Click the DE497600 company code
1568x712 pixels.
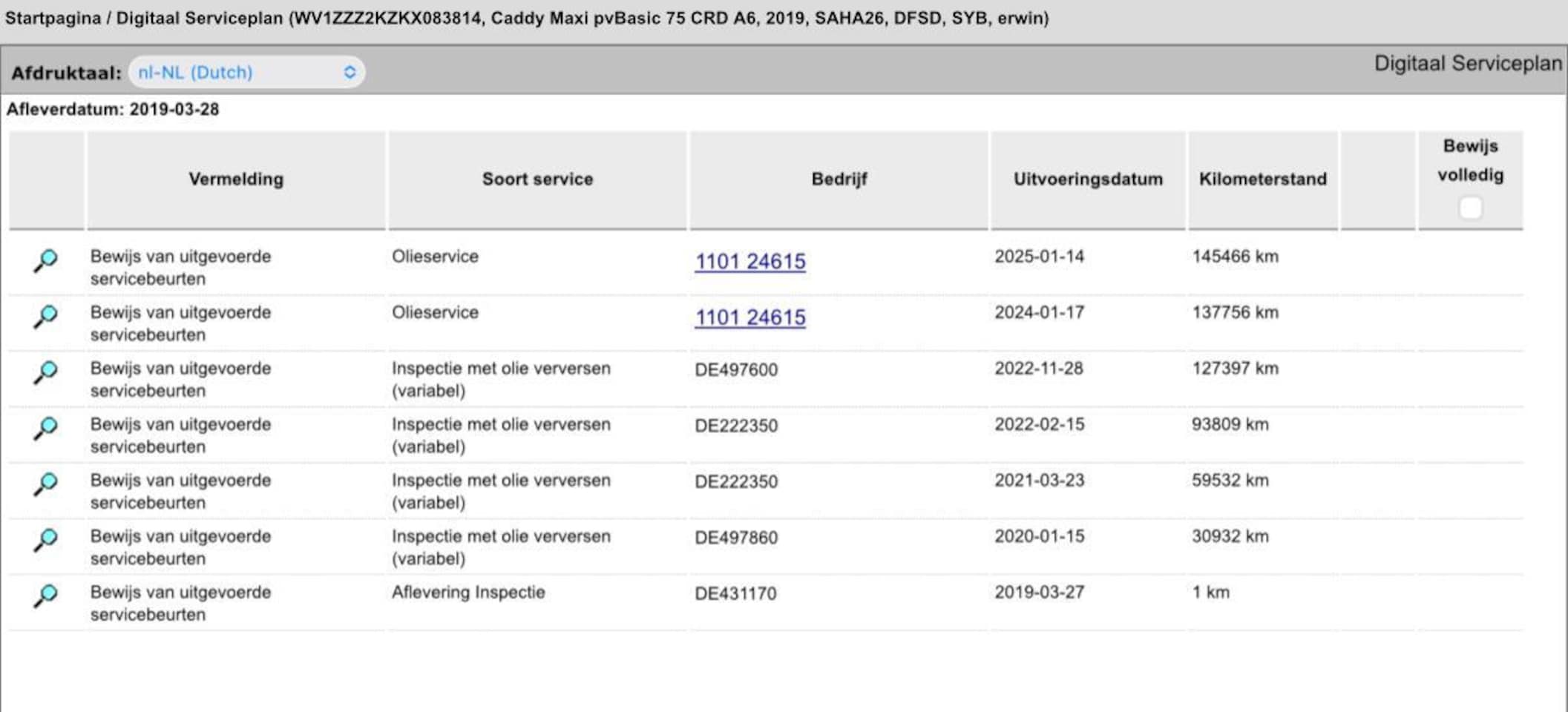(x=736, y=369)
